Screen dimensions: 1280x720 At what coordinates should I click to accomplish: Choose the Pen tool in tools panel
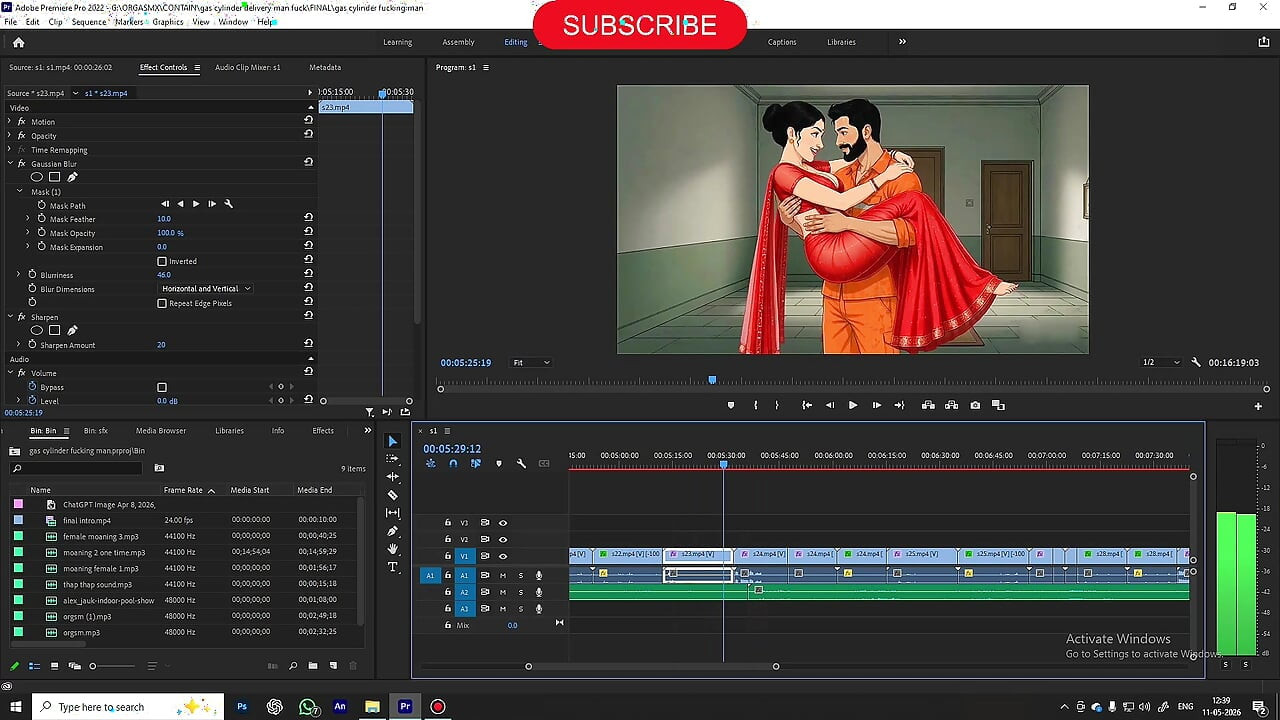(x=392, y=531)
